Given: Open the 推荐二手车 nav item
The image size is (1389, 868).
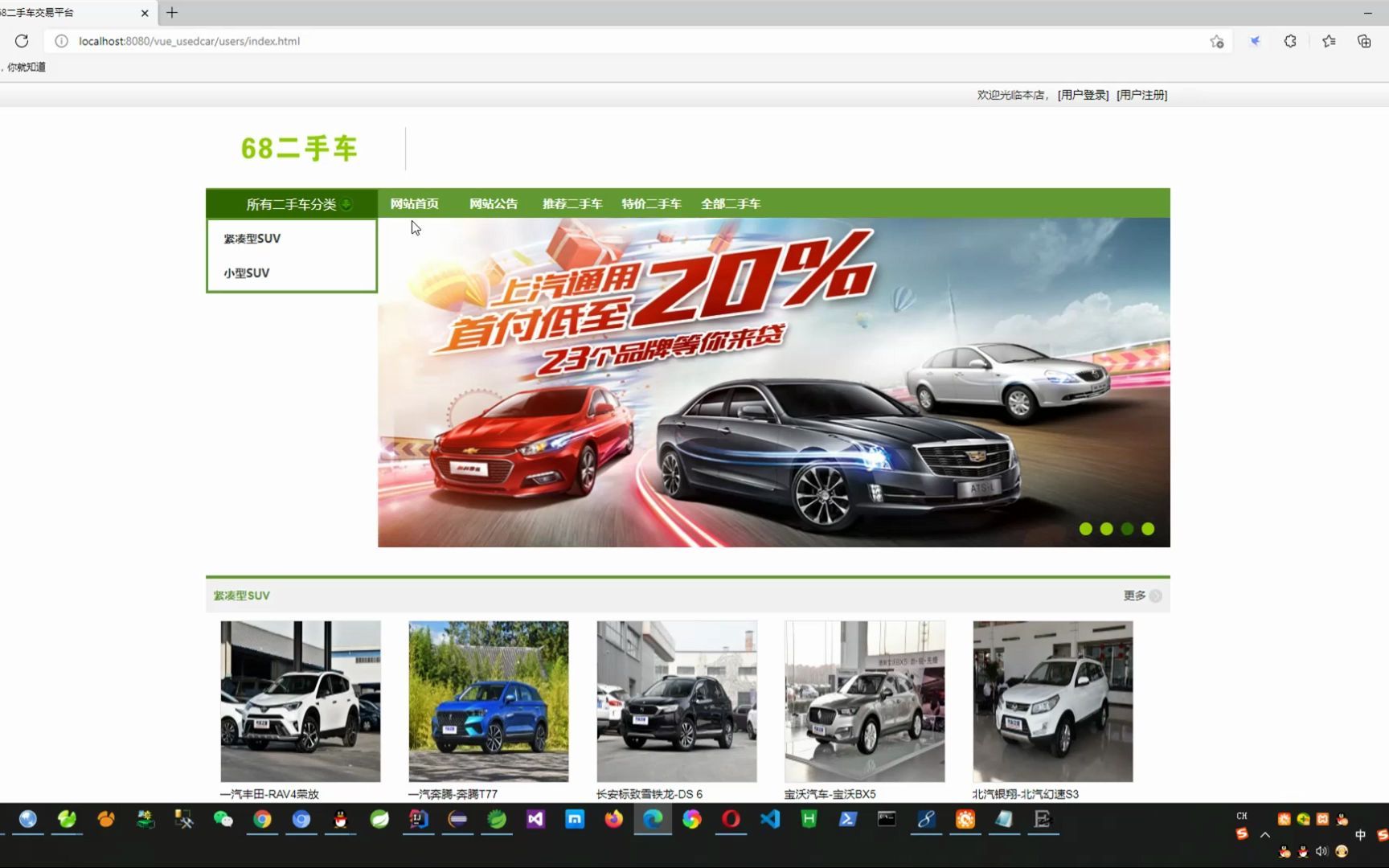Looking at the screenshot, I should pos(572,204).
